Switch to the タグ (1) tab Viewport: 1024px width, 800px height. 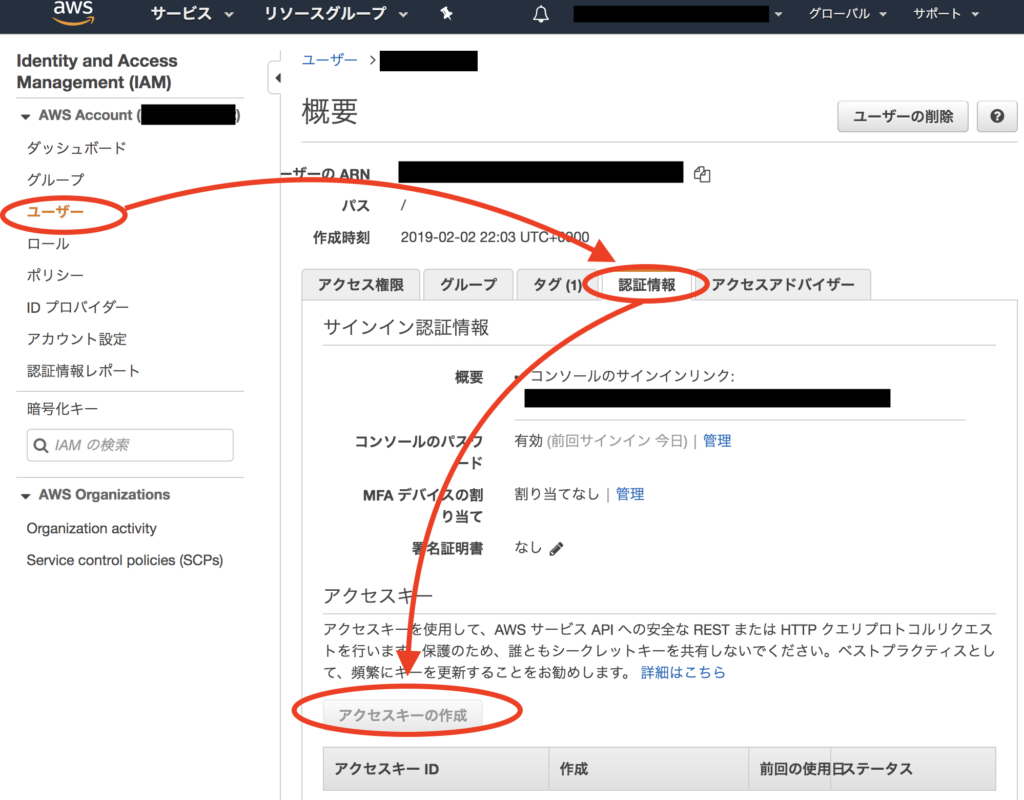click(x=557, y=285)
